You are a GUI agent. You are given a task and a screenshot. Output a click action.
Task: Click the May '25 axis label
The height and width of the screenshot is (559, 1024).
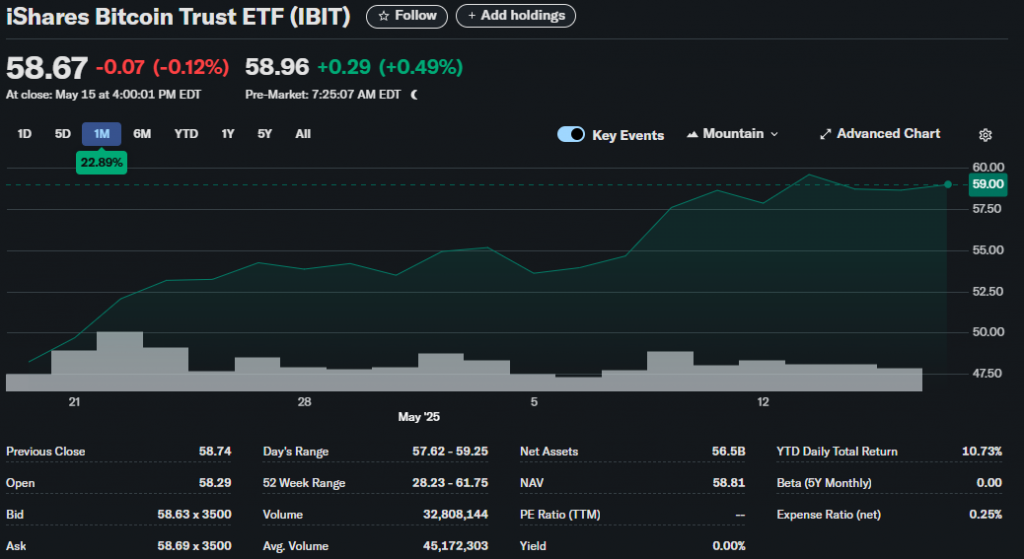click(x=419, y=417)
